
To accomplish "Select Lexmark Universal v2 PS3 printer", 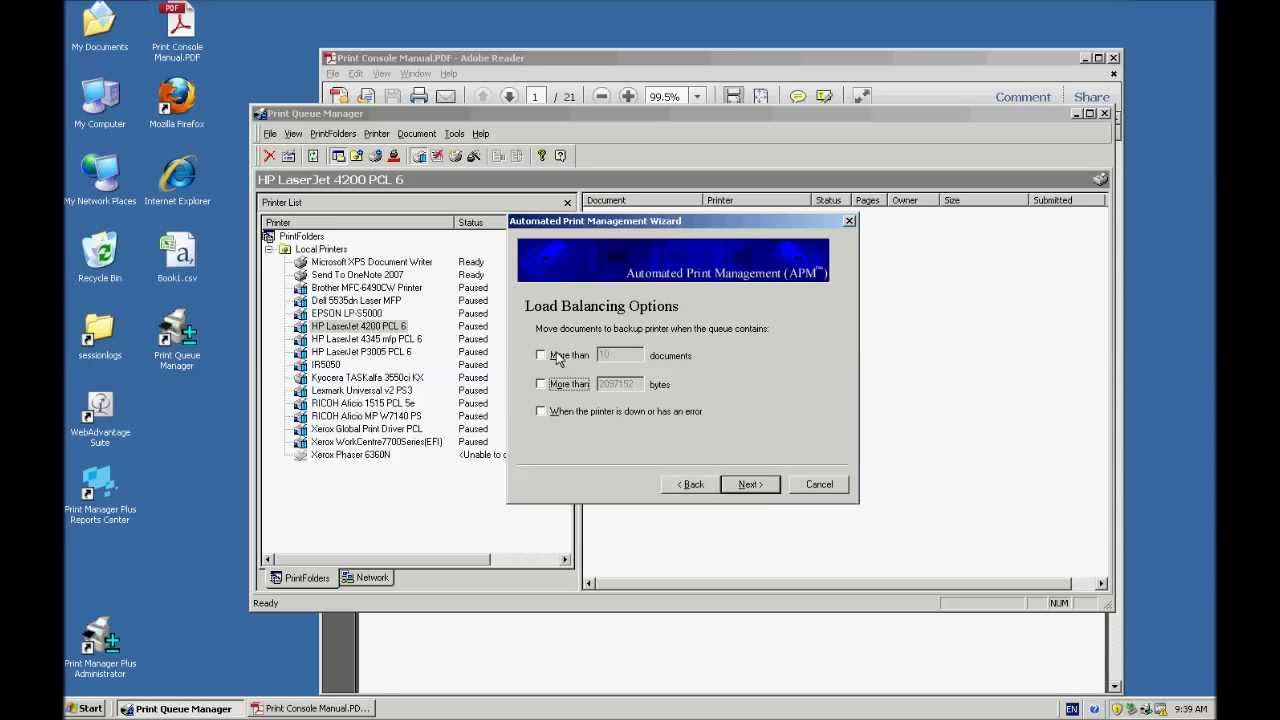I will (x=361, y=391).
